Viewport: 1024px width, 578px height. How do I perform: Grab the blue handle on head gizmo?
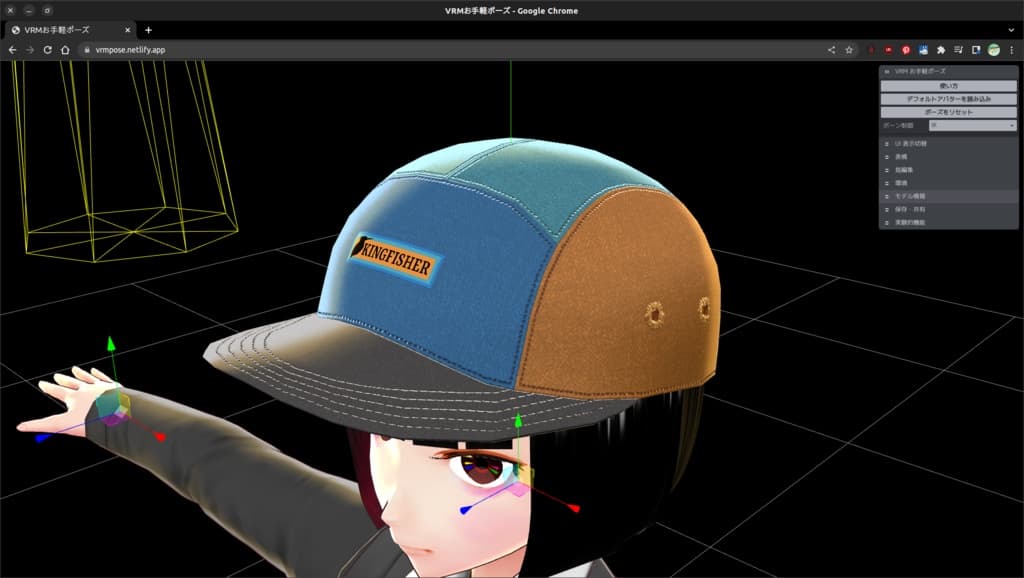[465, 510]
